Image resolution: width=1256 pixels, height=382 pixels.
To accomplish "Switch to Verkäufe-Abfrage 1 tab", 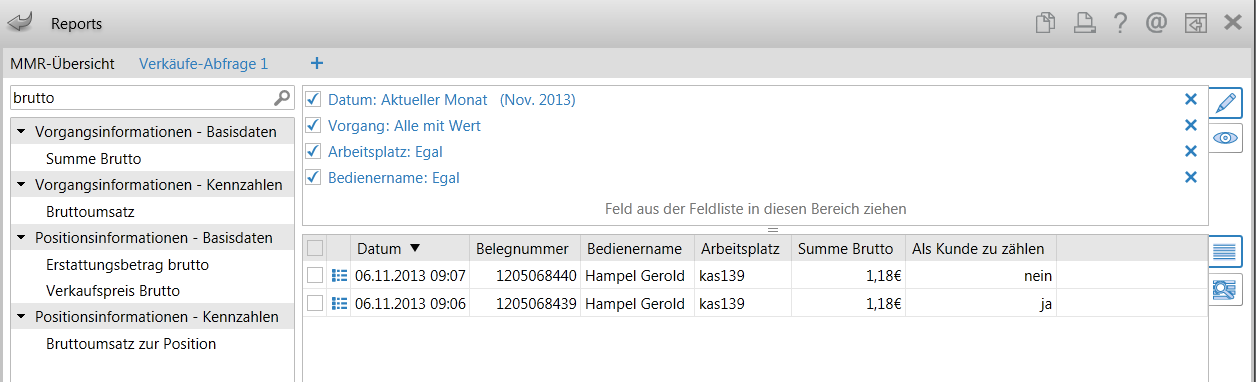I will pyautogui.click(x=204, y=63).
